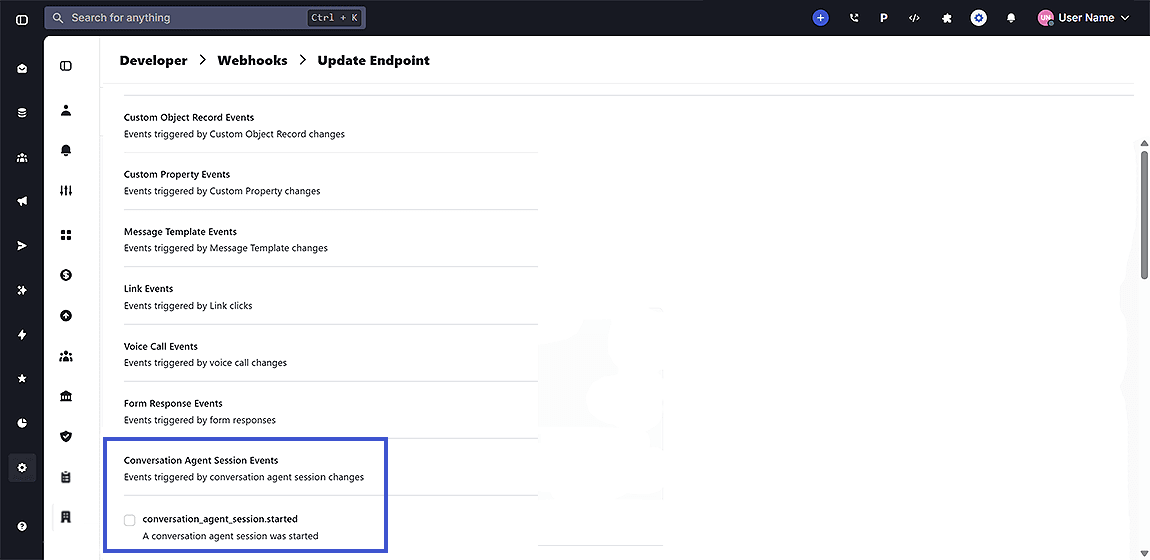Open the pie chart reports icon

pos(22,423)
